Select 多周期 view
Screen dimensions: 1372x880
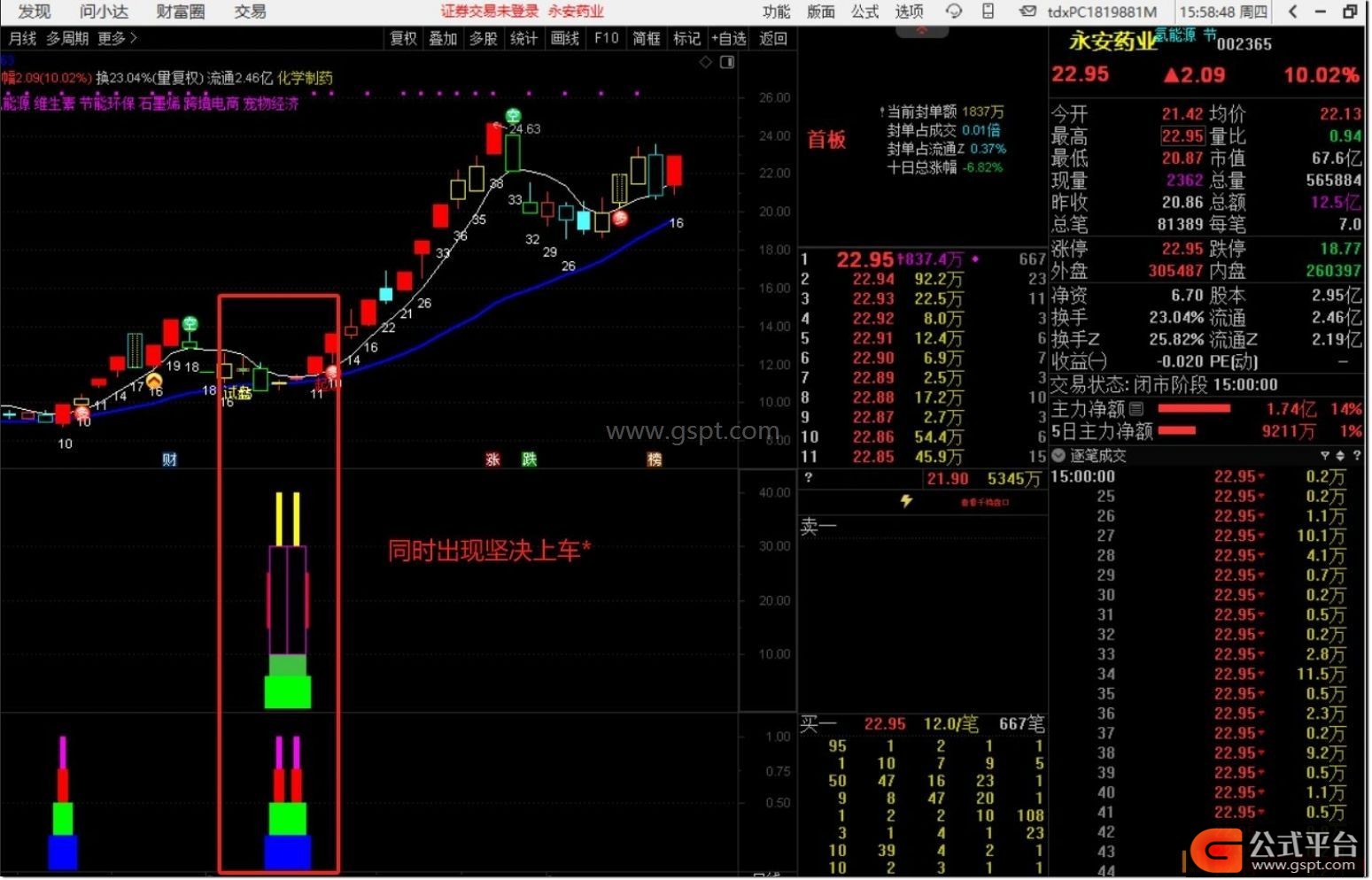click(67, 38)
